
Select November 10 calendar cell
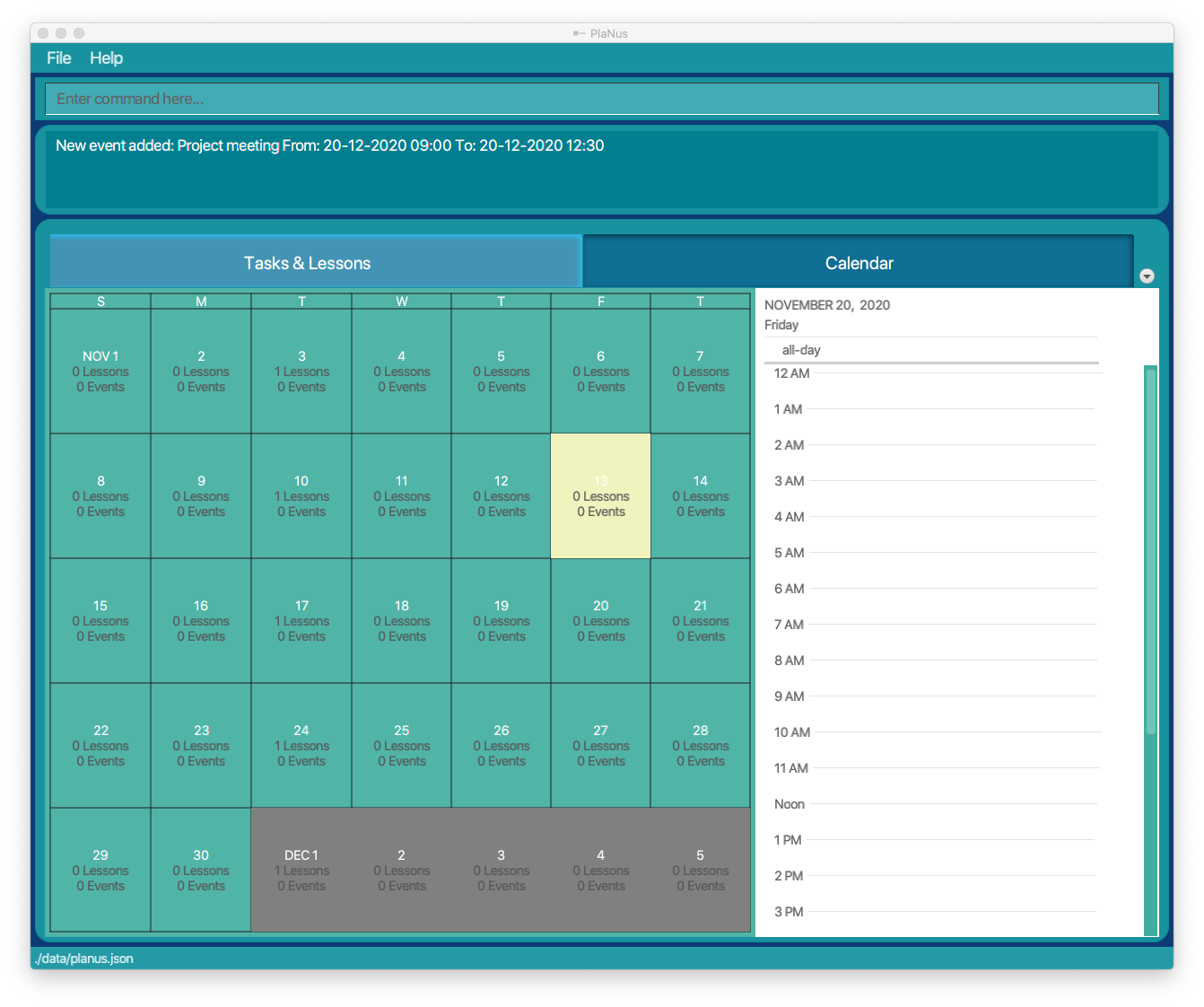[301, 496]
